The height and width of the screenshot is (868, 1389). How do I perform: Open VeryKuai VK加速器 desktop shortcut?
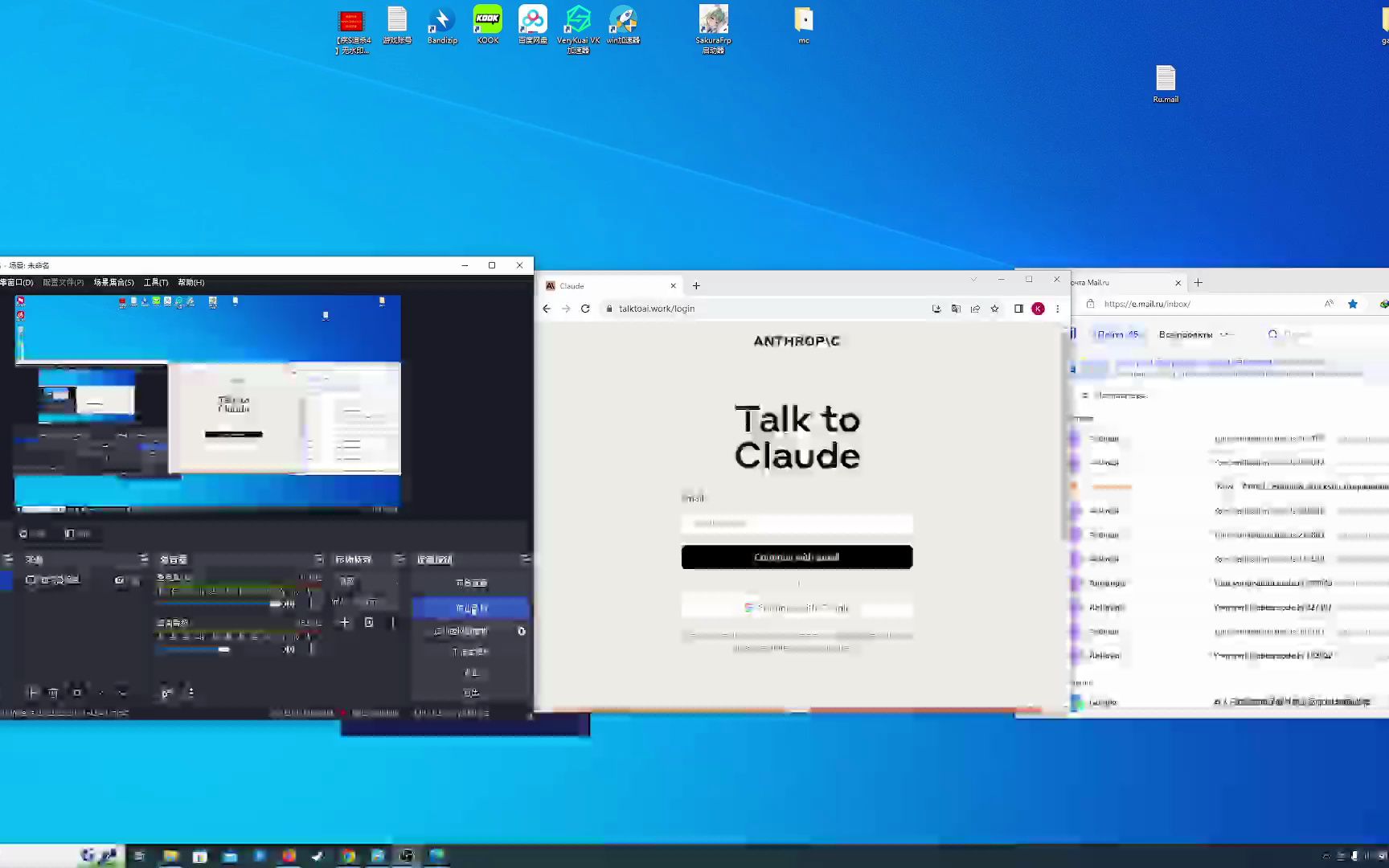(578, 30)
